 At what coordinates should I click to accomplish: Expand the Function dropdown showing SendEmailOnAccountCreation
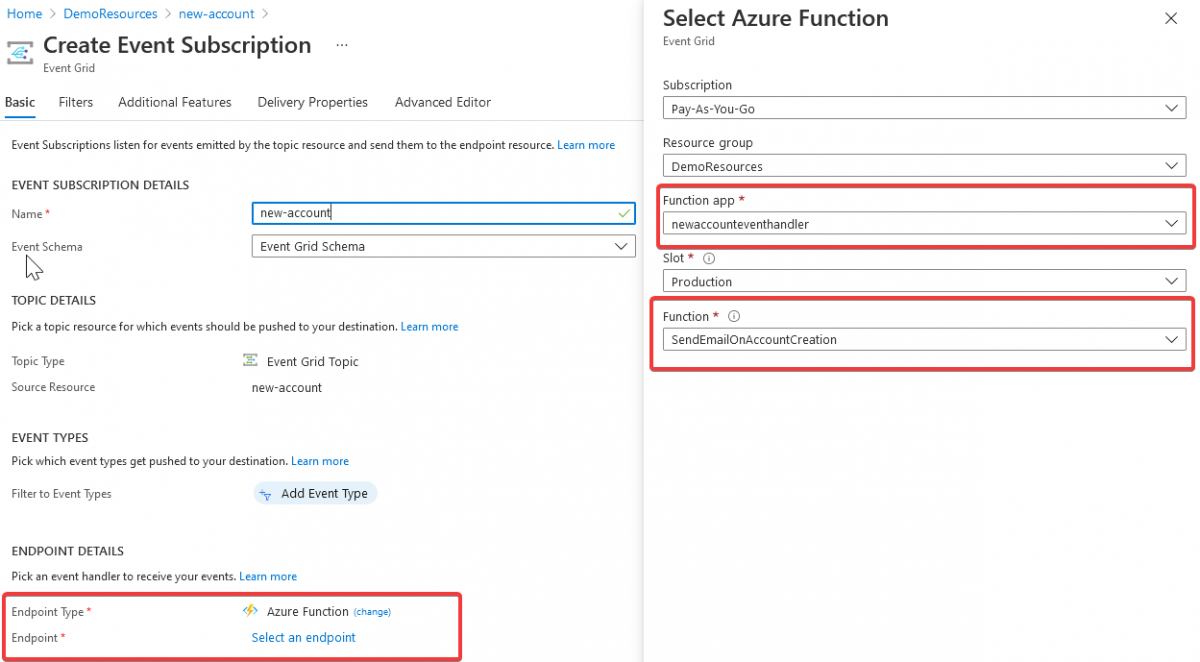coord(1171,339)
